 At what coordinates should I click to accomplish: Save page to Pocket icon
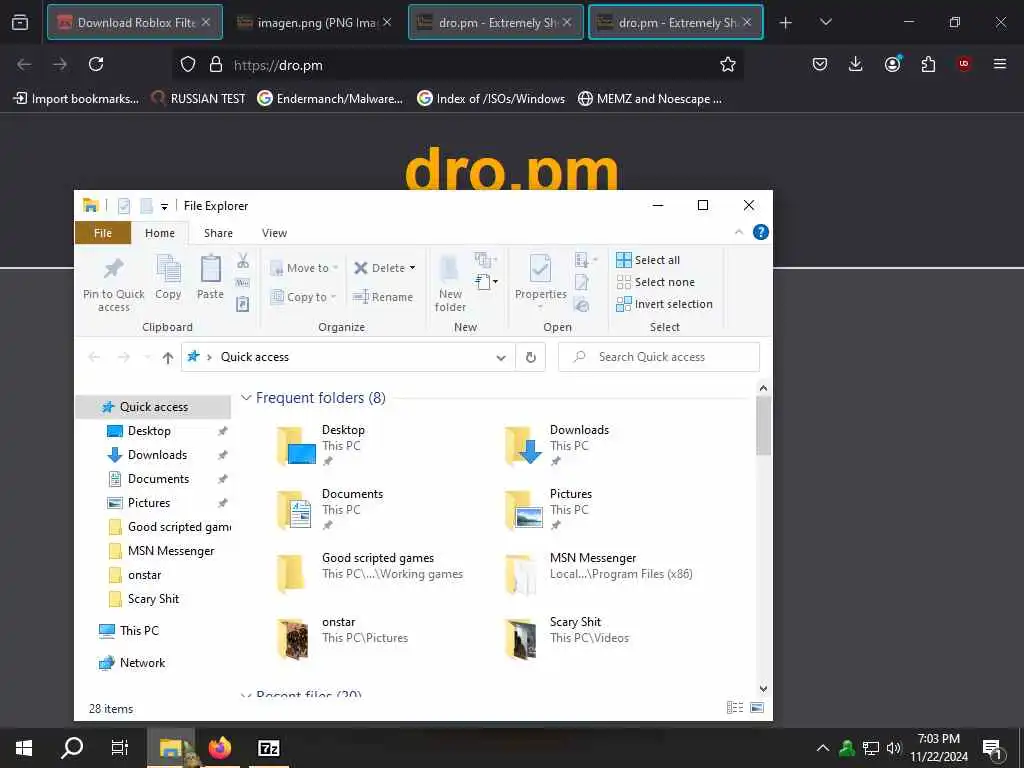click(820, 64)
